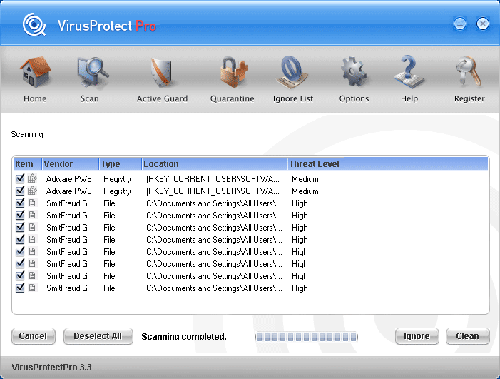Minimize the VirusProtect Pro window
Image resolution: width=500 pixels, height=379 pixels.
460,24
